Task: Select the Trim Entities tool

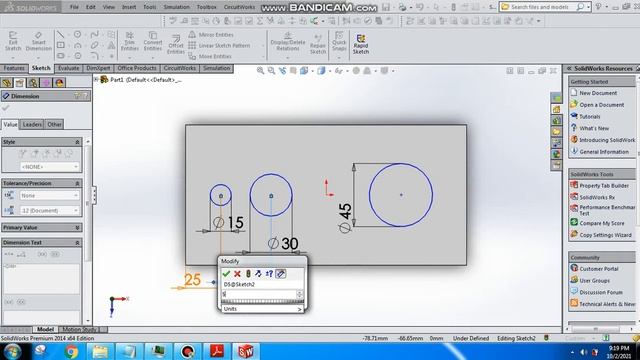Action: 130,41
